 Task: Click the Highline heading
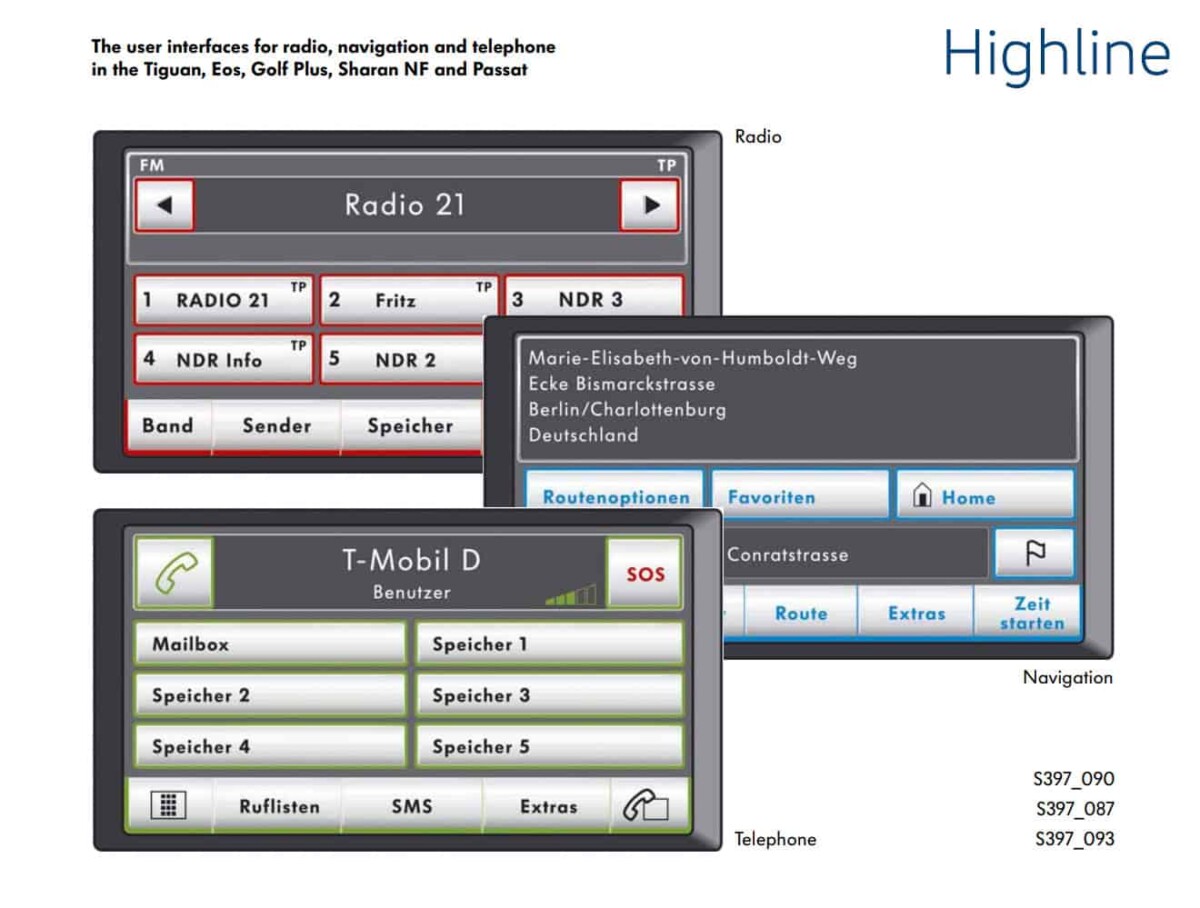(1056, 56)
